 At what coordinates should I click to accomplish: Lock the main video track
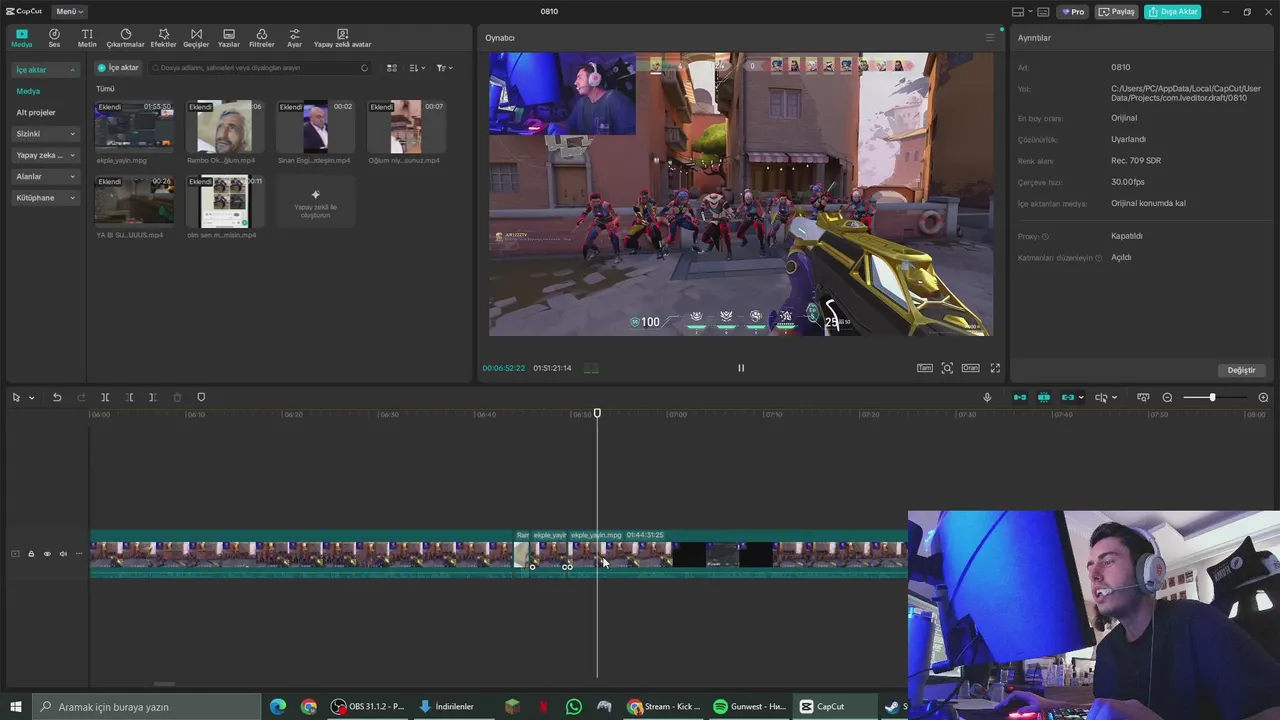point(30,554)
